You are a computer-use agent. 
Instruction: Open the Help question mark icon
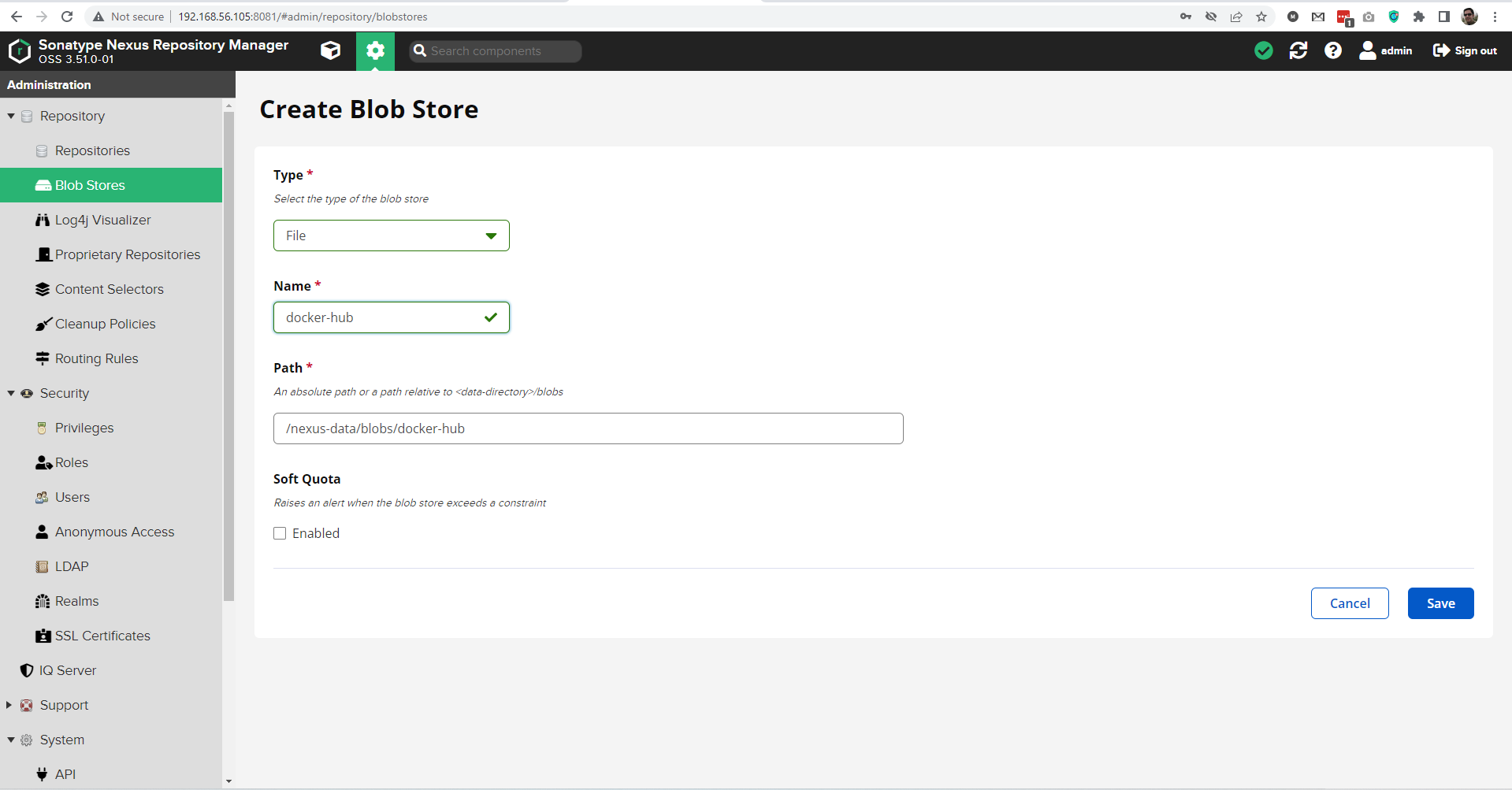[x=1333, y=51]
